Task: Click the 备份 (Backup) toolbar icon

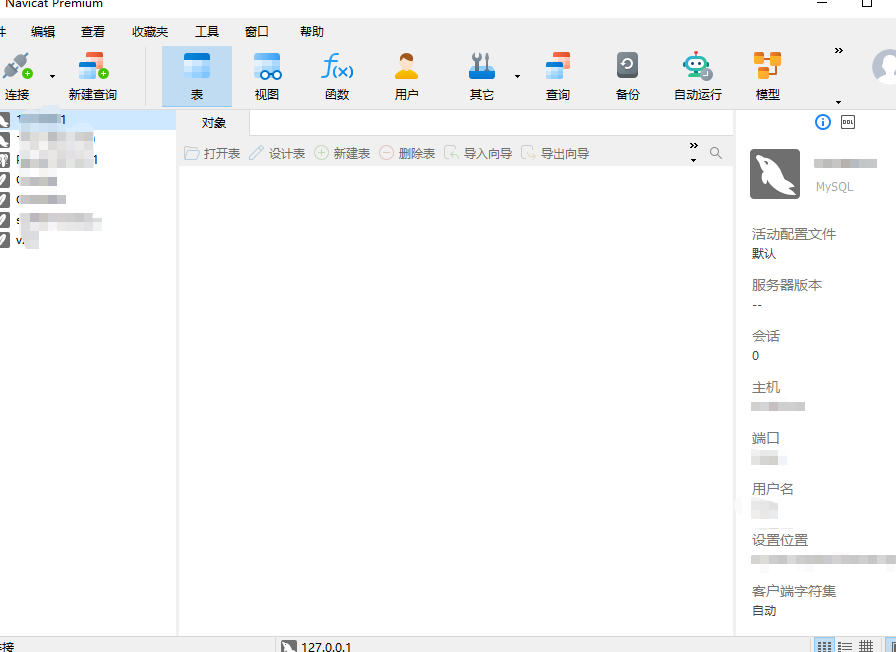Action: pos(627,75)
